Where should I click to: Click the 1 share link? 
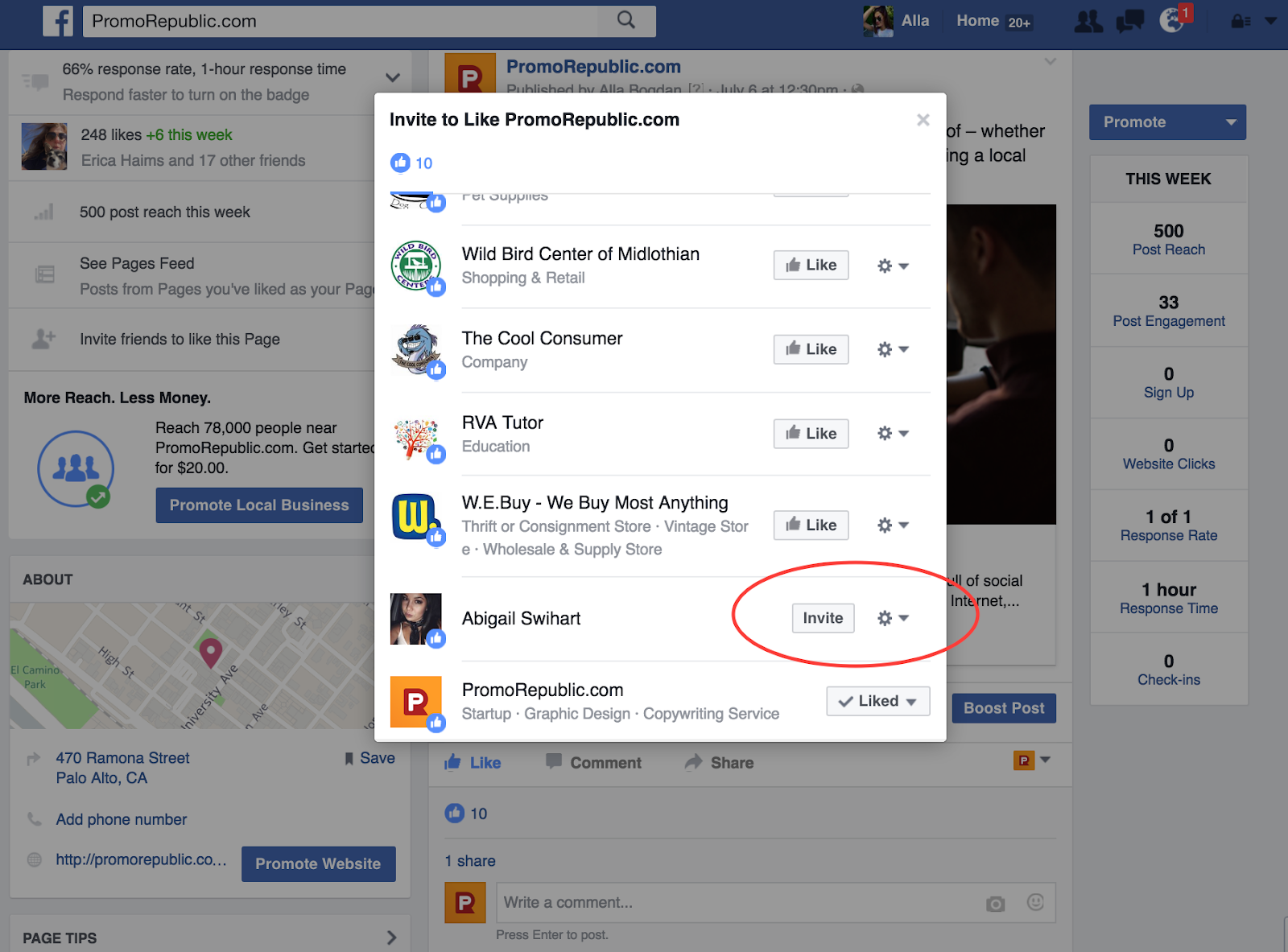point(470,861)
